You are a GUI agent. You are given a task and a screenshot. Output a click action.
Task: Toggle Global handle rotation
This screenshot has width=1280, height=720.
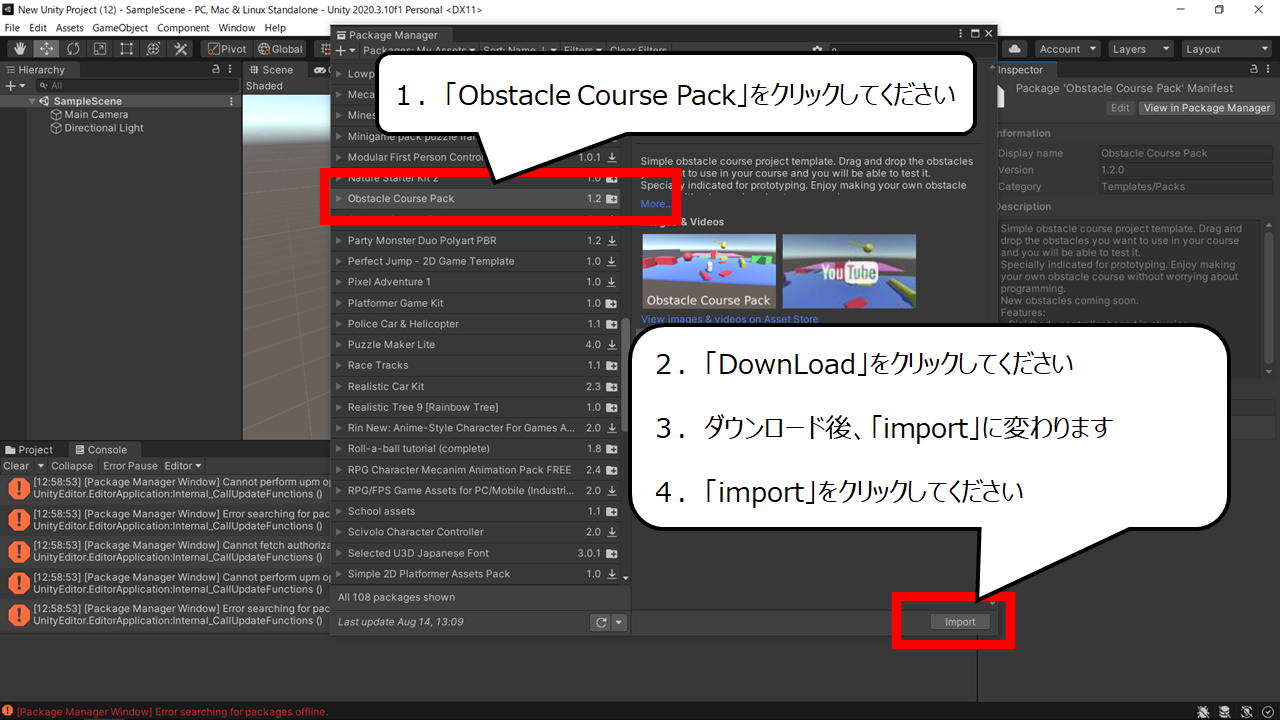click(279, 49)
